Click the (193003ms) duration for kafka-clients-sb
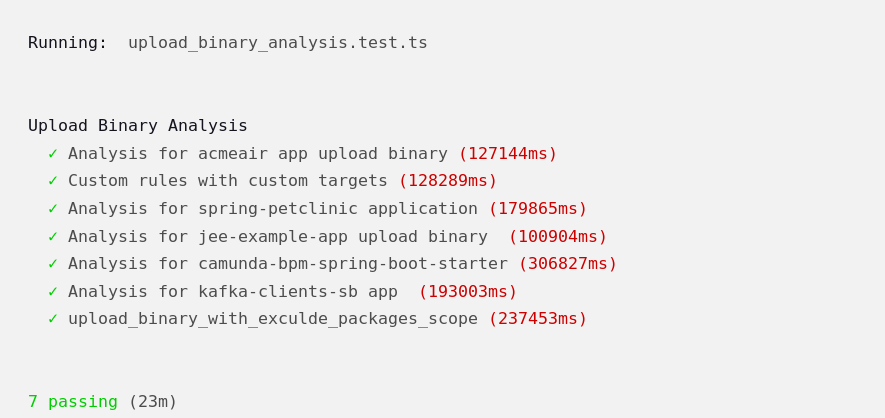 [x=467, y=292]
